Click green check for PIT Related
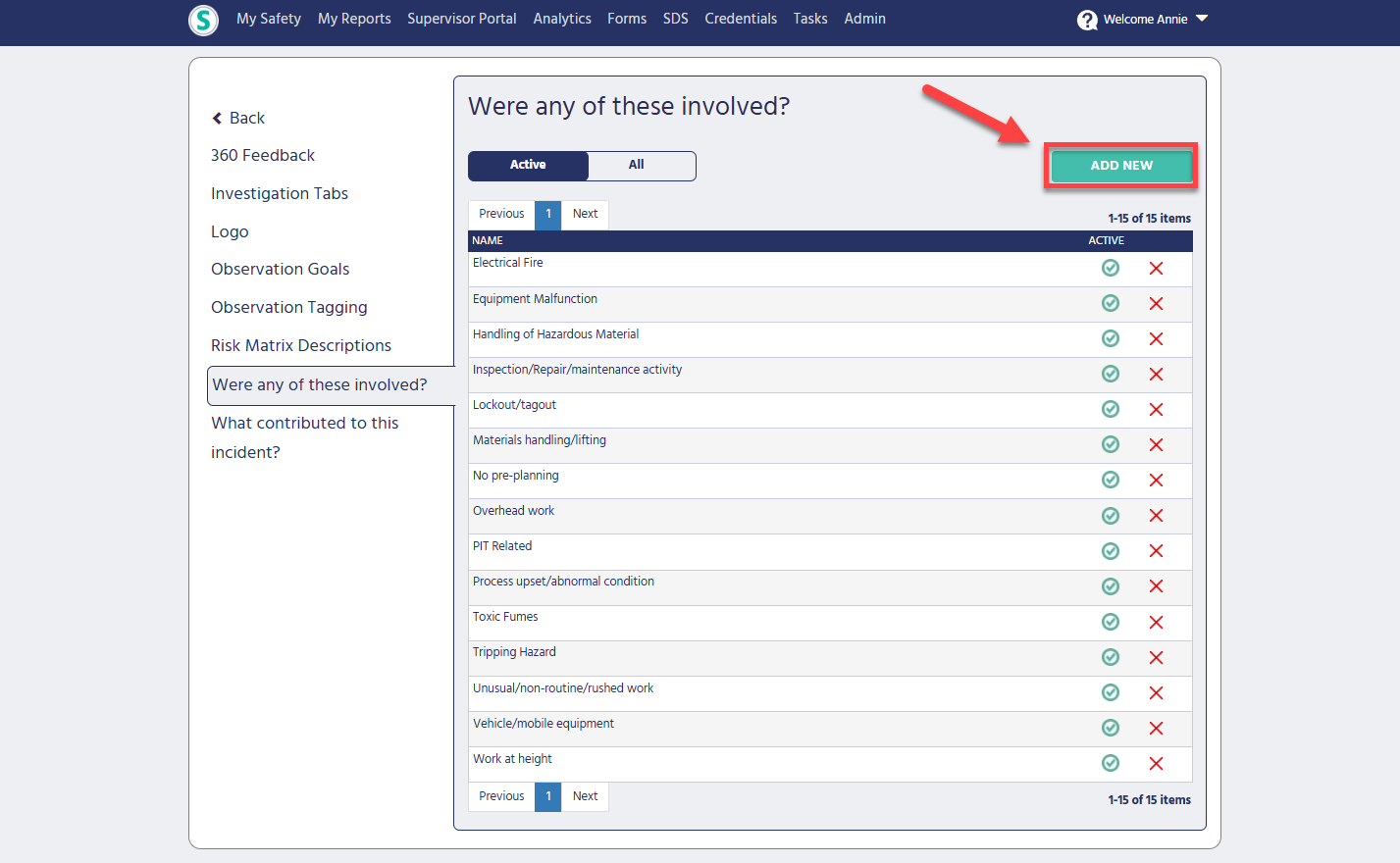The height and width of the screenshot is (863, 1400). tap(1111, 551)
